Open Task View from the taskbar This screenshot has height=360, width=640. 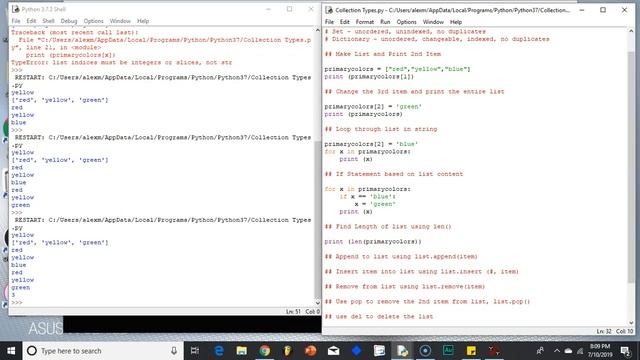[x=195, y=351]
